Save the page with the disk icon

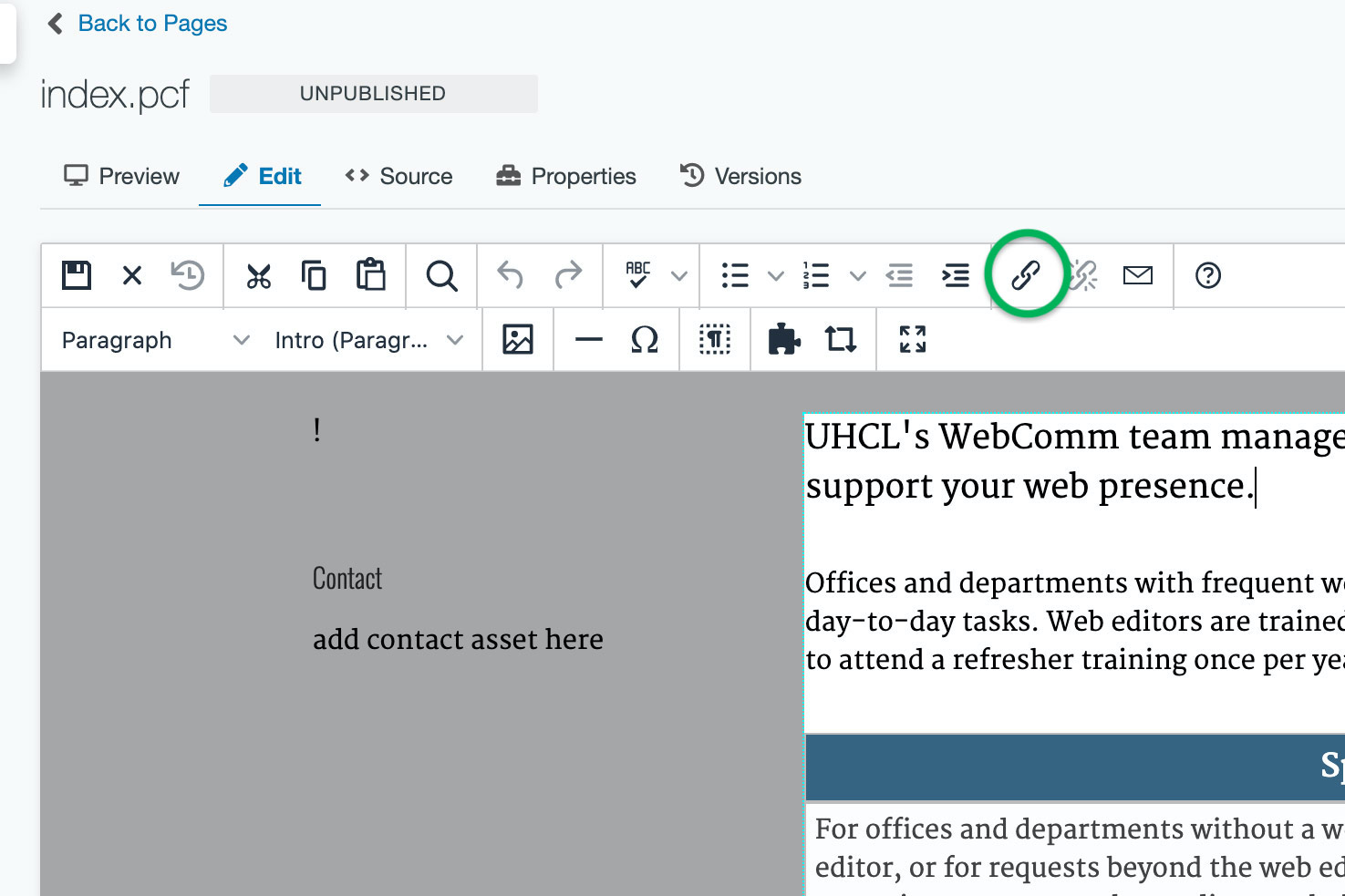tap(76, 274)
